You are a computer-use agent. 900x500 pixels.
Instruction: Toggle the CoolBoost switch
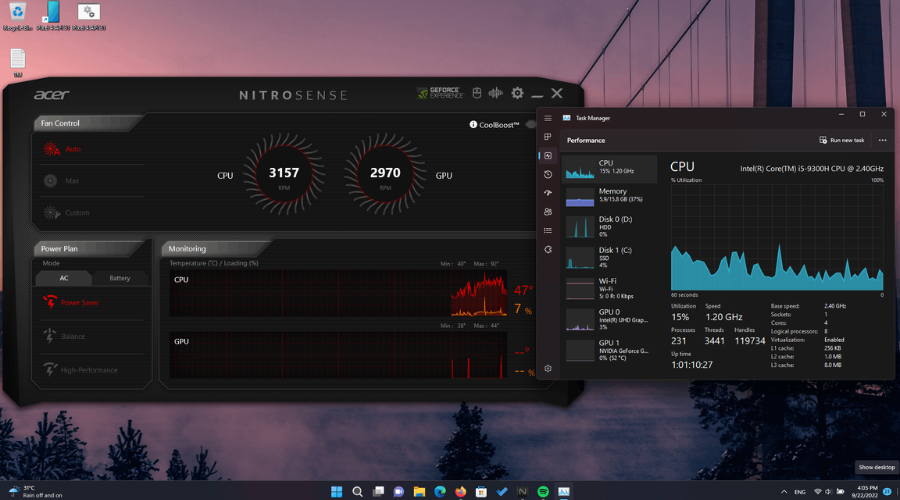point(531,125)
